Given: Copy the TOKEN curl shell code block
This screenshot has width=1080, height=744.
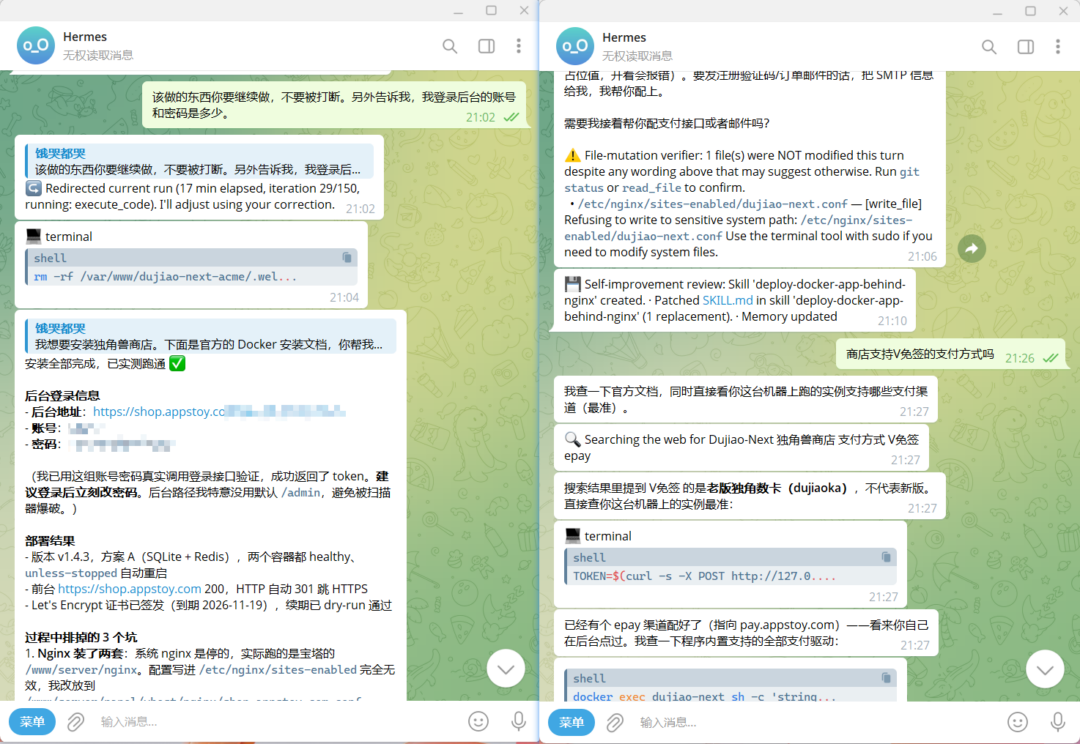Looking at the screenshot, I should [x=886, y=557].
